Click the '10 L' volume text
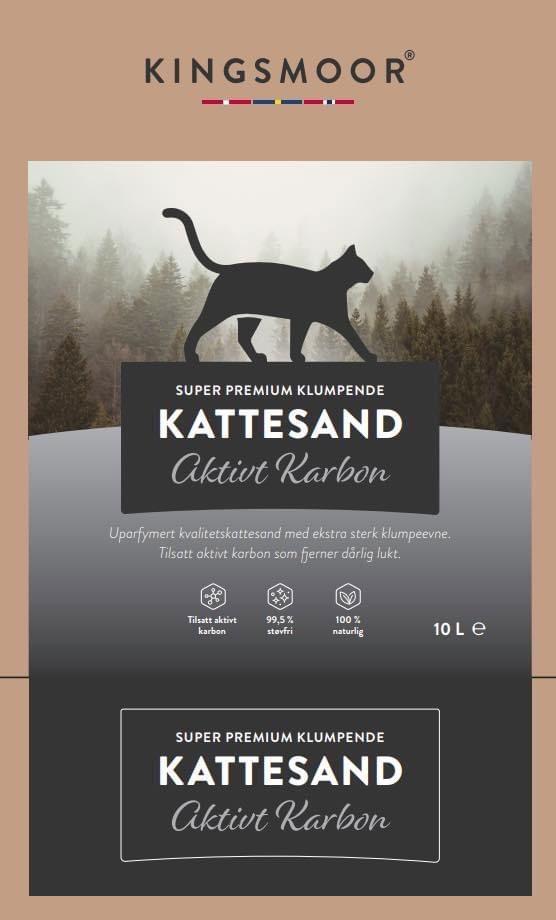Image resolution: width=556 pixels, height=920 pixels. point(449,630)
